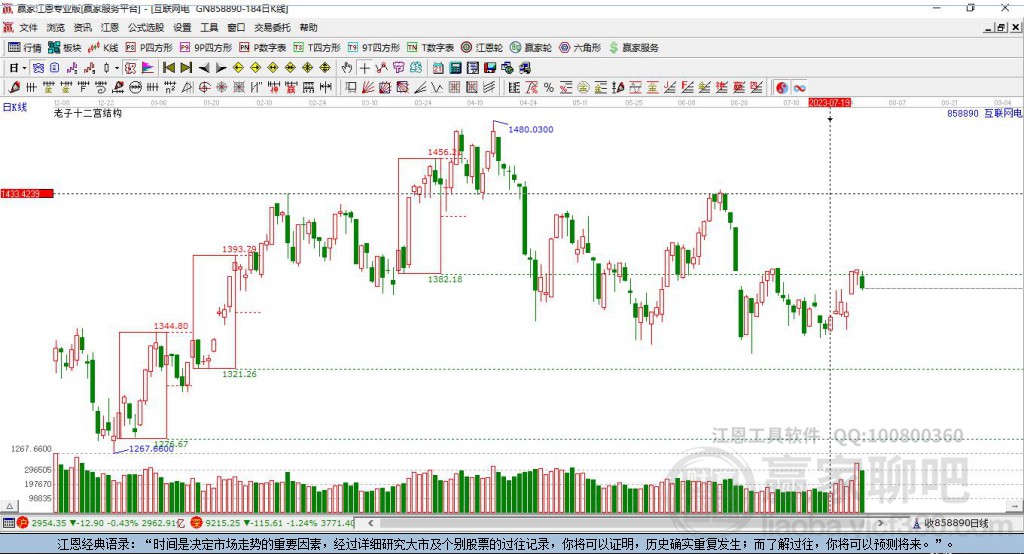Click the 老子十二宫结构 chart label
Screen dimensions: 1024x554
(88, 113)
